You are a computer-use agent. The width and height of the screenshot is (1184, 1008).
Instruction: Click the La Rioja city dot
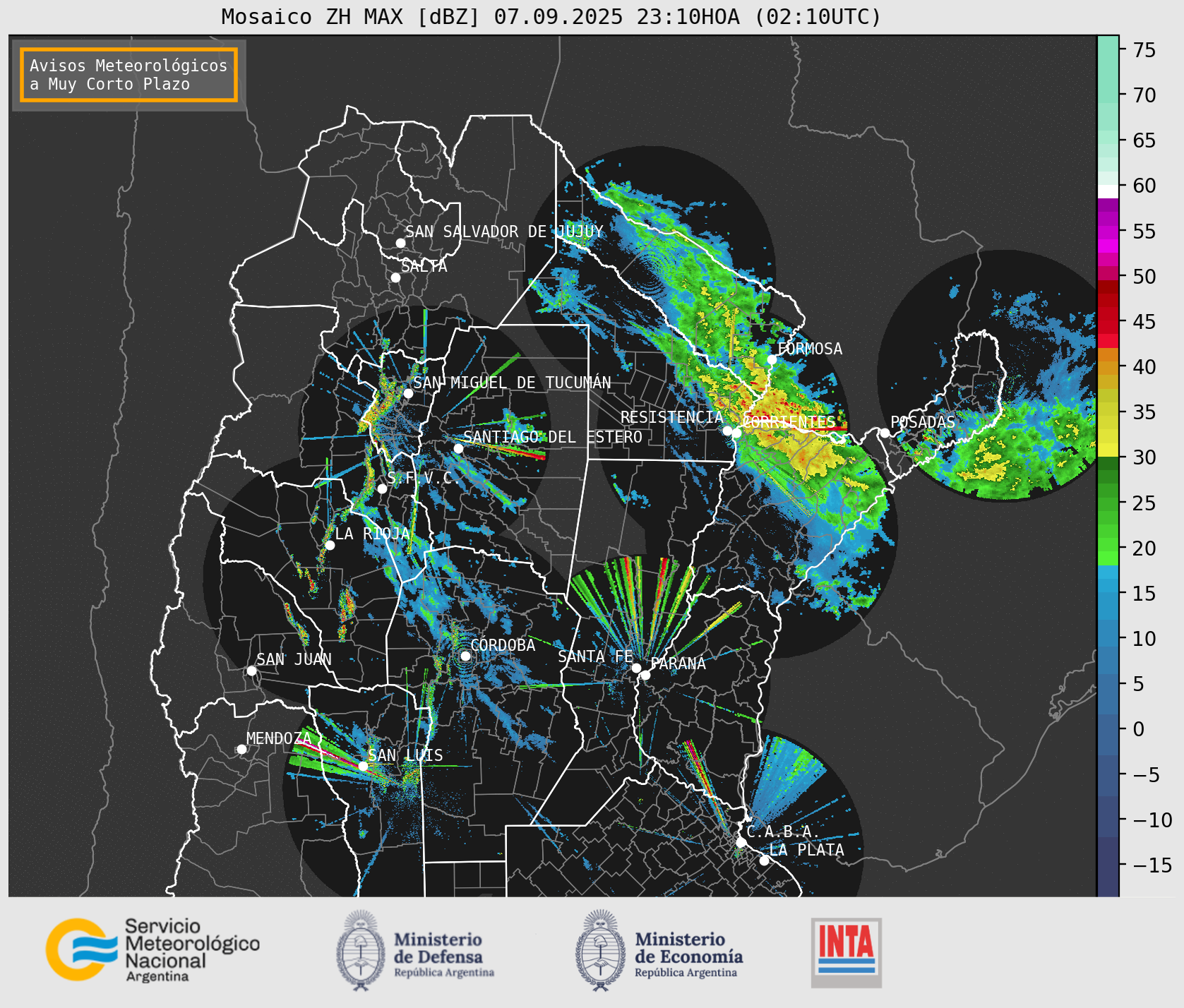coord(330,545)
